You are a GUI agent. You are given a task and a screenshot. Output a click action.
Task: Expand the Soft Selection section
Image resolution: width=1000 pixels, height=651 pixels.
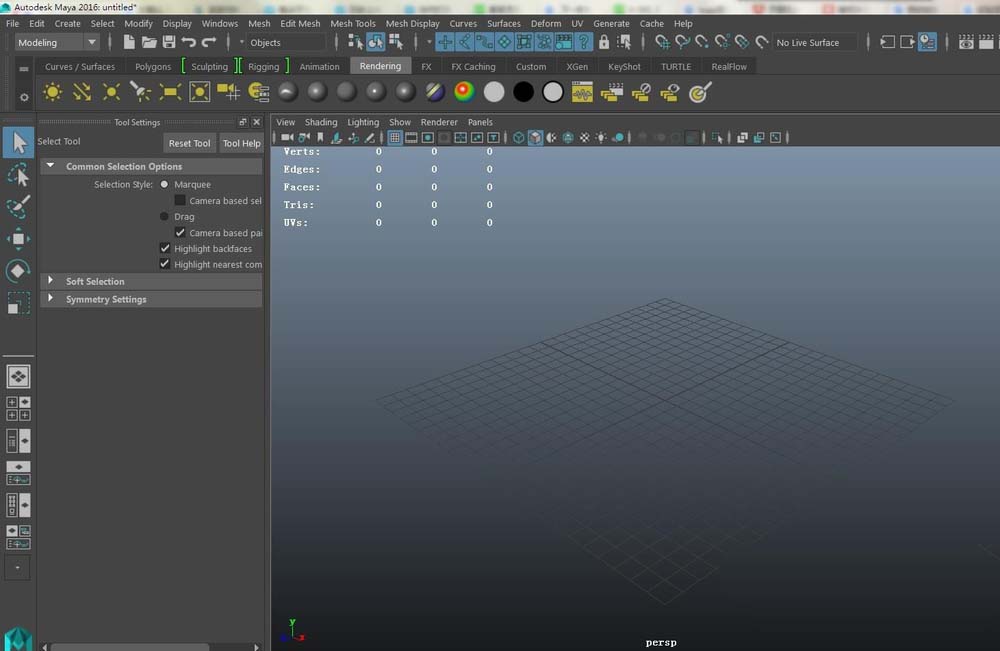(50, 281)
